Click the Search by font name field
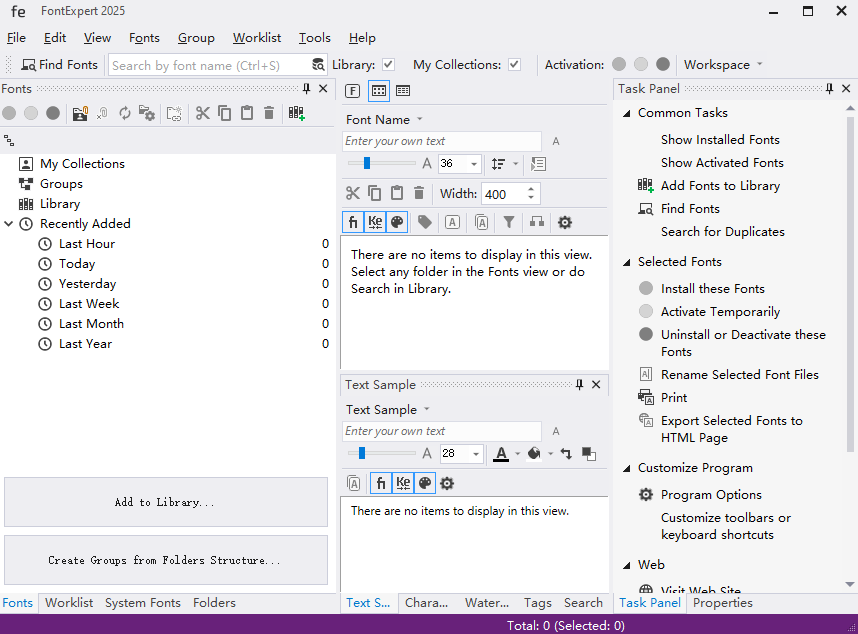Viewport: 858px width, 634px height. click(210, 65)
